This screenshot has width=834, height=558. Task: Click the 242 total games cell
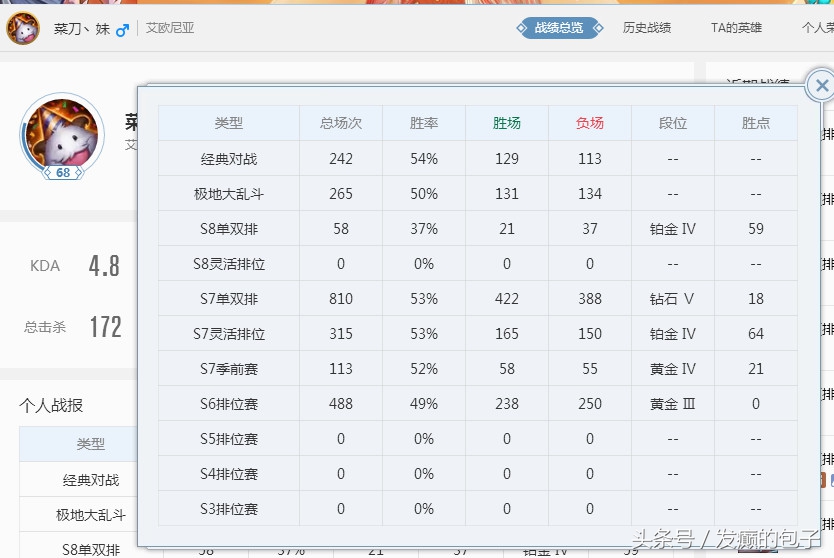tap(341, 159)
